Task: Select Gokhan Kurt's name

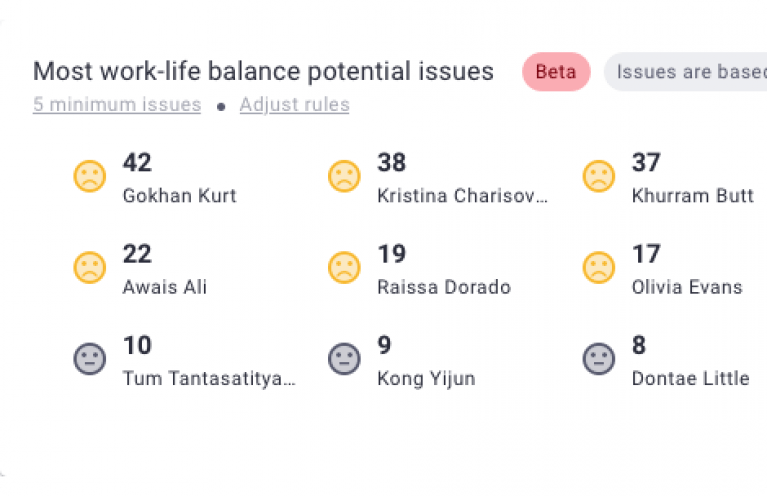Action: [179, 196]
